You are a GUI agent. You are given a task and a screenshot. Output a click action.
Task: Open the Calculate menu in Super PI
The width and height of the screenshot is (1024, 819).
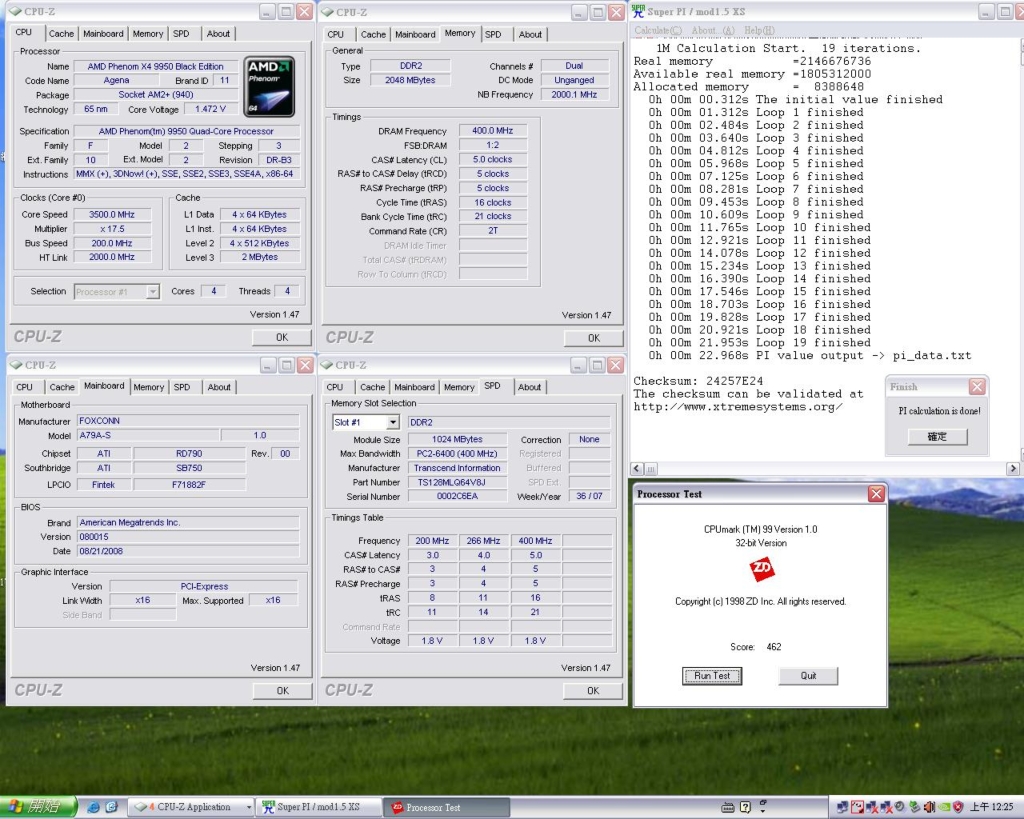pos(658,30)
